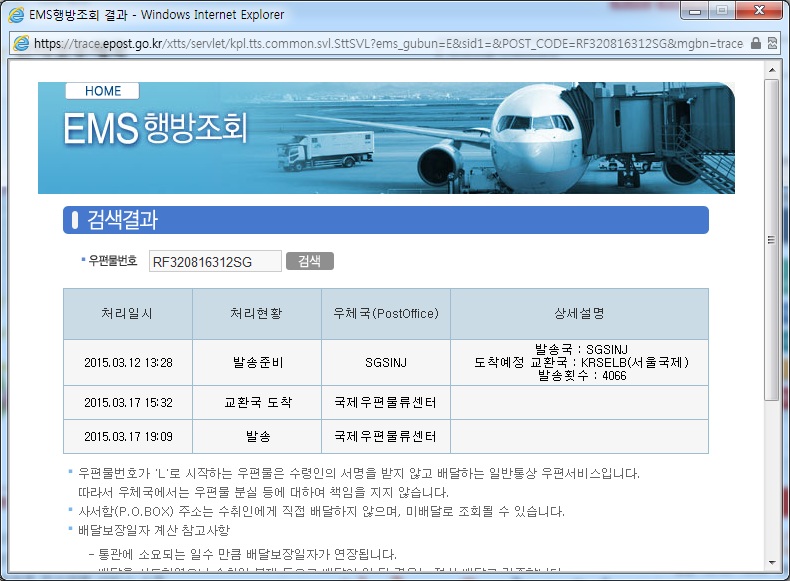This screenshot has width=790, height=581.
Task: Click the 발송국 : SGSINJ detail text
Action: 581,349
